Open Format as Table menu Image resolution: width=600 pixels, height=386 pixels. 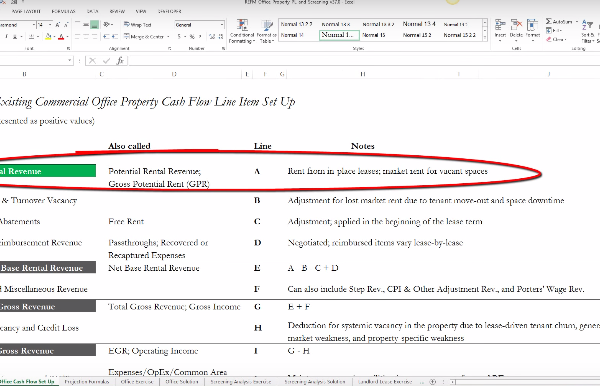click(x=266, y=31)
